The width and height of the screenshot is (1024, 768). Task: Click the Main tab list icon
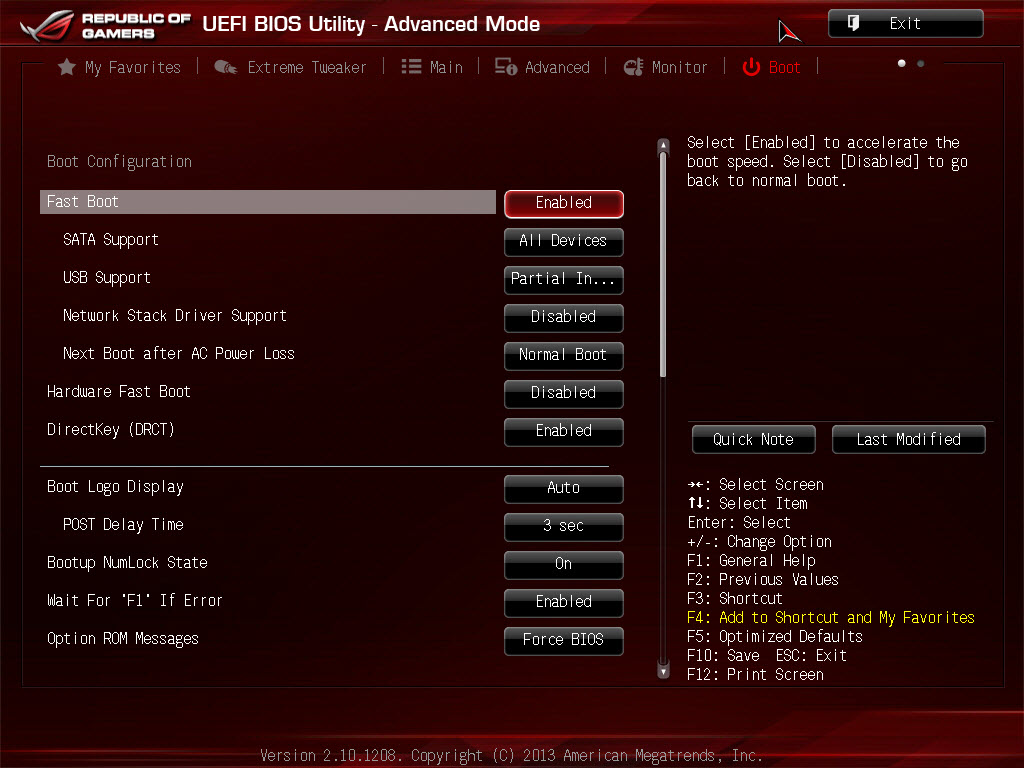click(x=411, y=67)
